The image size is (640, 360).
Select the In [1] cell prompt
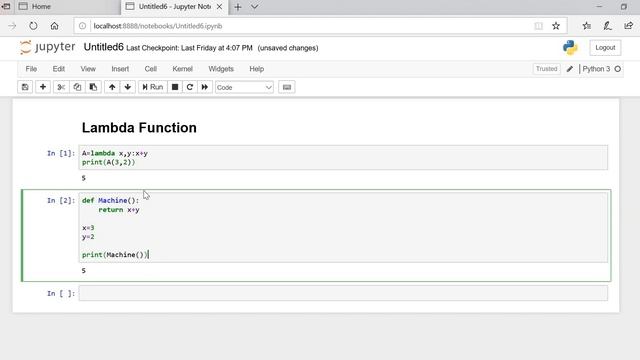61,153
